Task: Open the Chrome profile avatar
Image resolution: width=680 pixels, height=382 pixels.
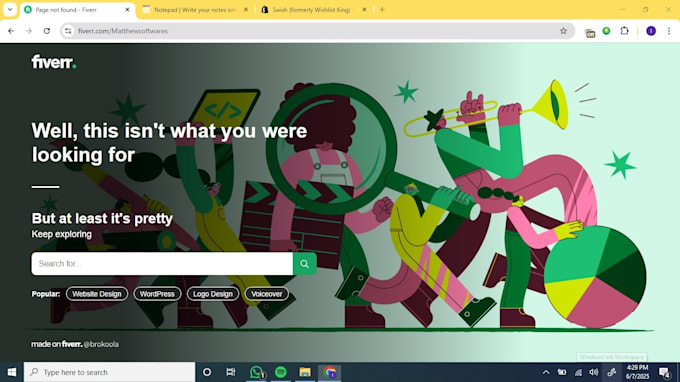Action: [x=651, y=31]
